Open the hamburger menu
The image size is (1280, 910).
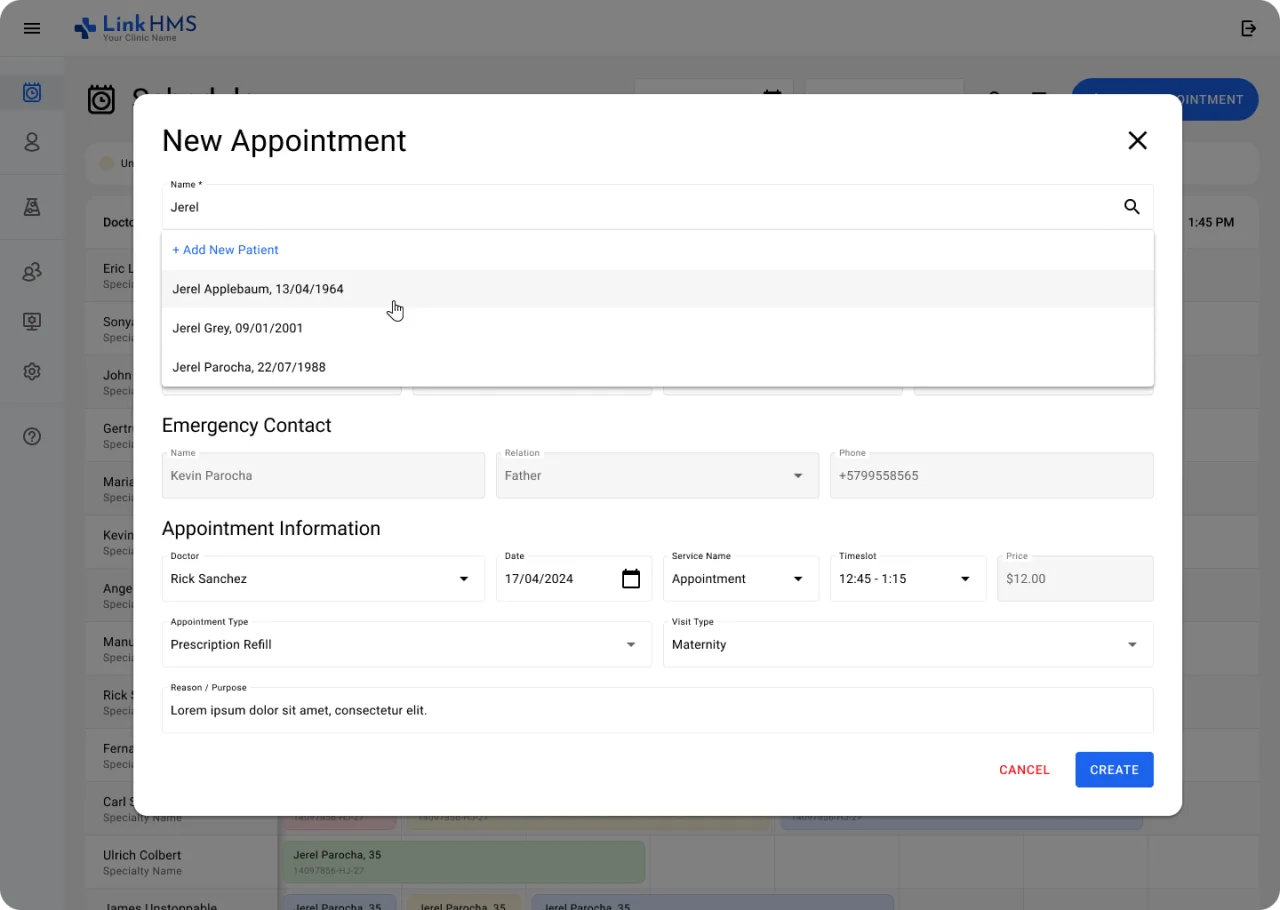(32, 28)
